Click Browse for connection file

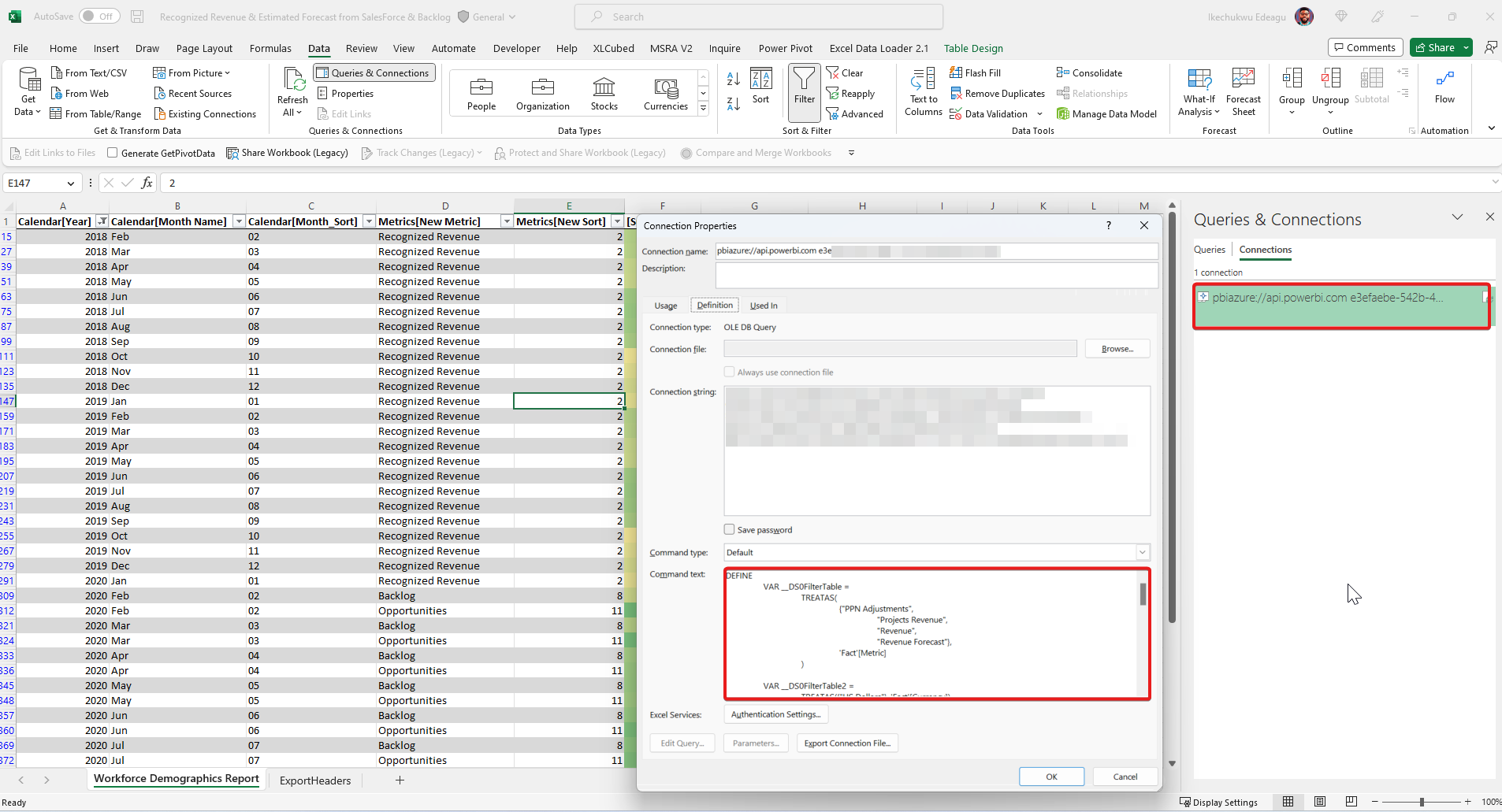(1117, 349)
